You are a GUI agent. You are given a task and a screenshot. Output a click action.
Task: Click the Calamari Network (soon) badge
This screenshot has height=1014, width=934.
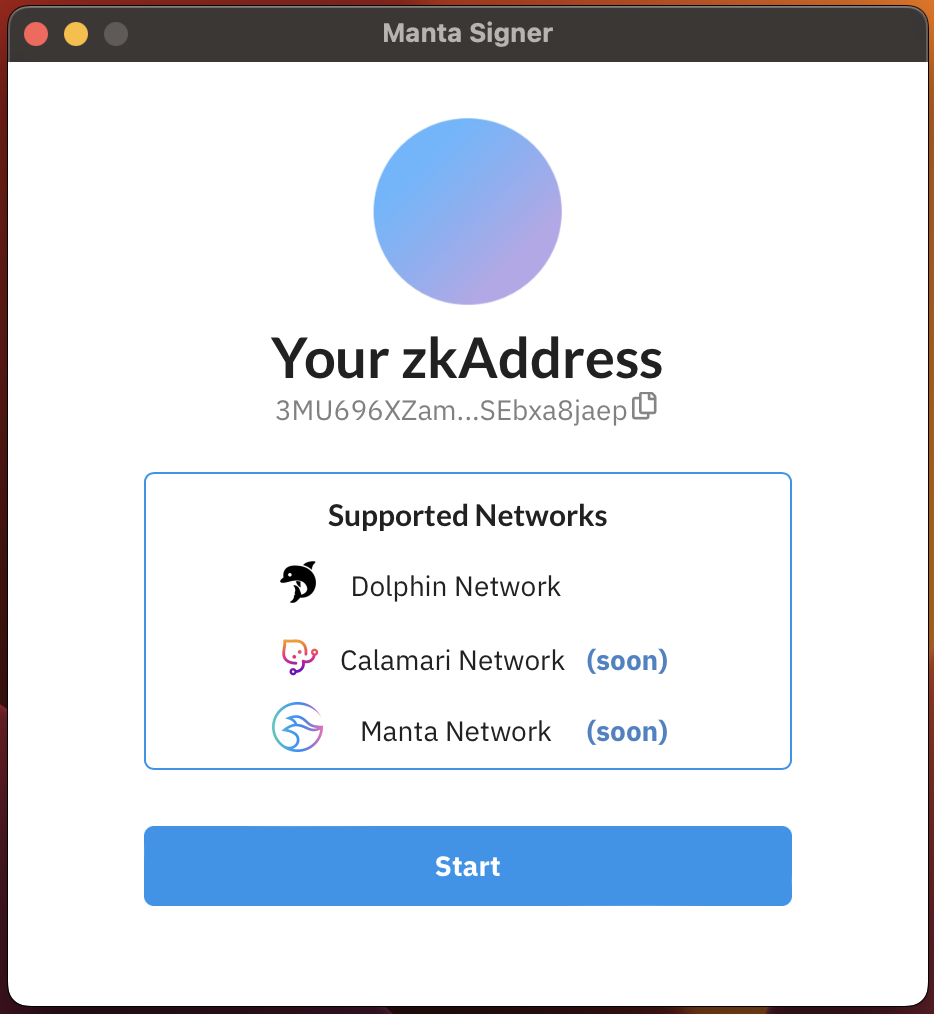point(627,660)
